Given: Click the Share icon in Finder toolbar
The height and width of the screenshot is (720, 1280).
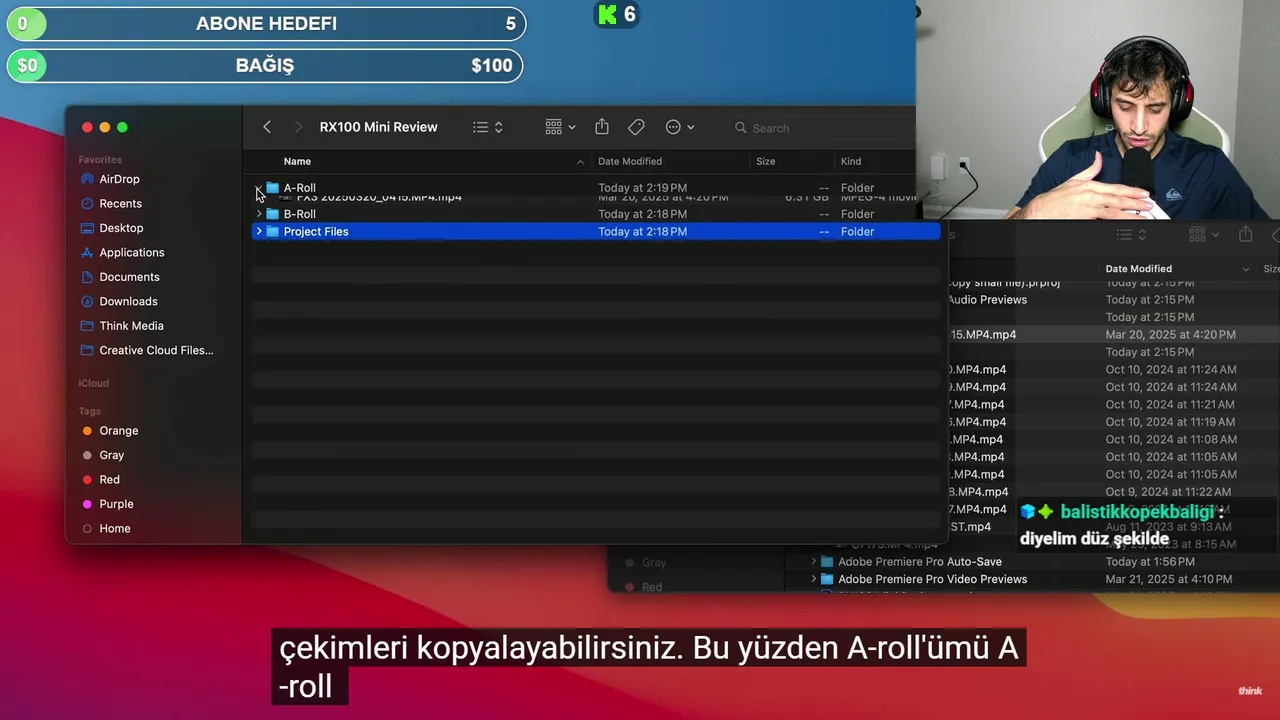Looking at the screenshot, I should (x=602, y=127).
